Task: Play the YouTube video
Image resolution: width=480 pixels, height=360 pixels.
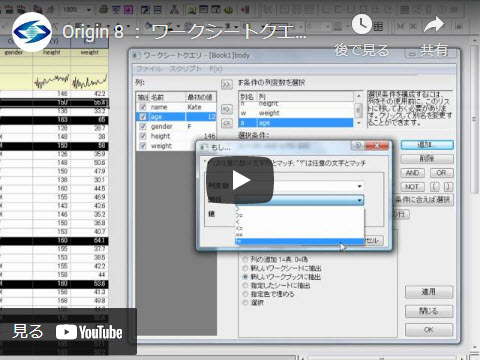Action: pos(240,180)
